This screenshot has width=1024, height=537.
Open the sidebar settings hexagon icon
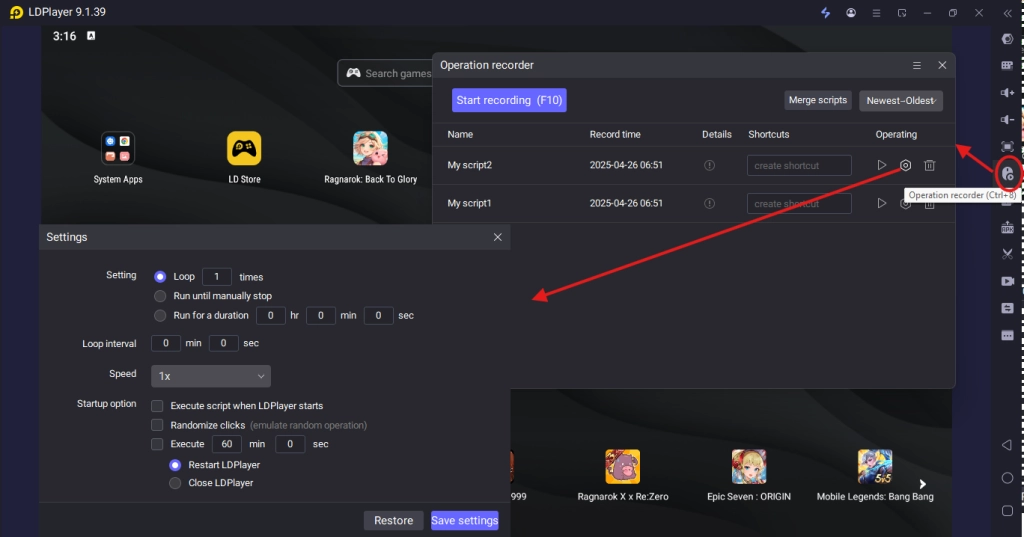(1008, 39)
